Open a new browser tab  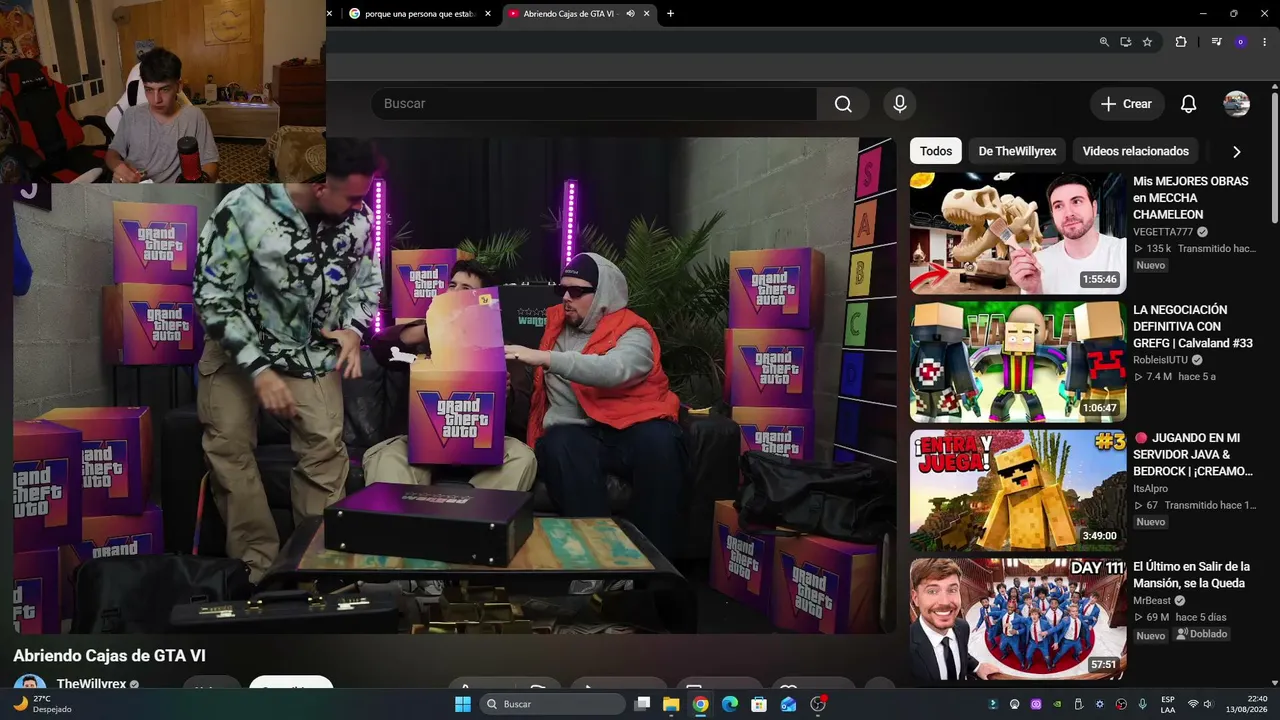point(670,14)
